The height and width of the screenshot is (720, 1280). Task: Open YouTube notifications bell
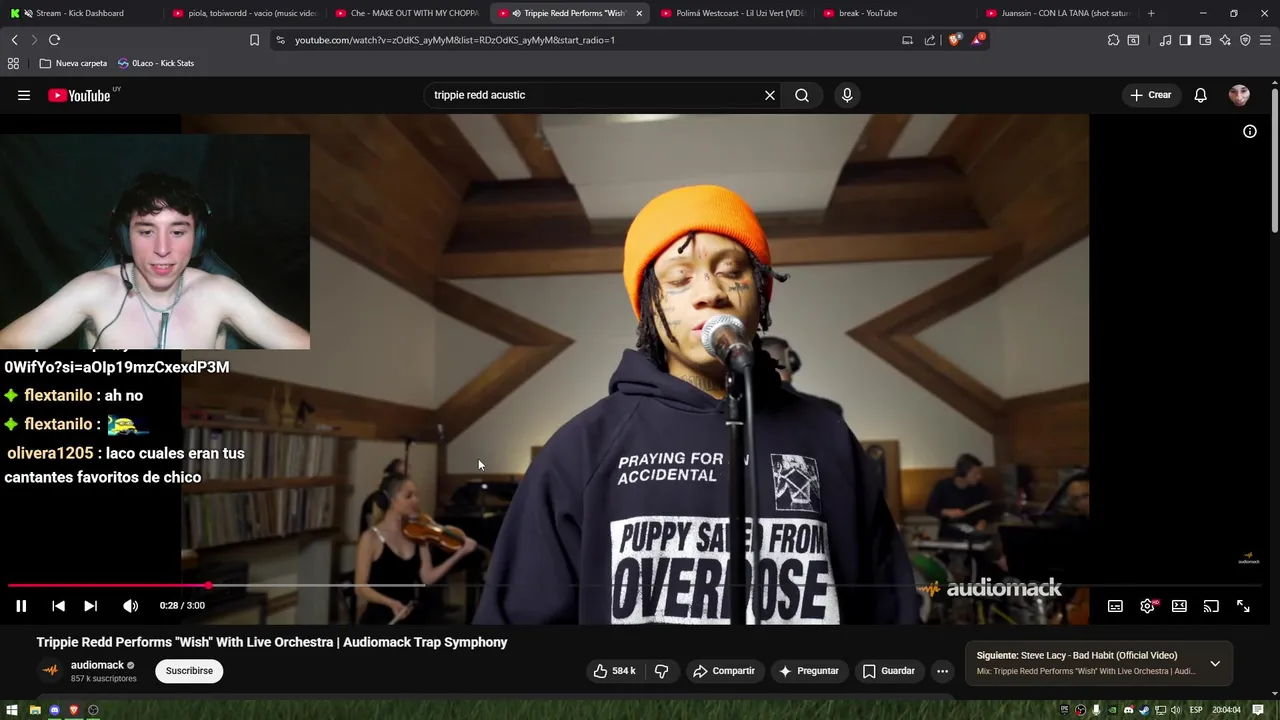pos(1201,95)
